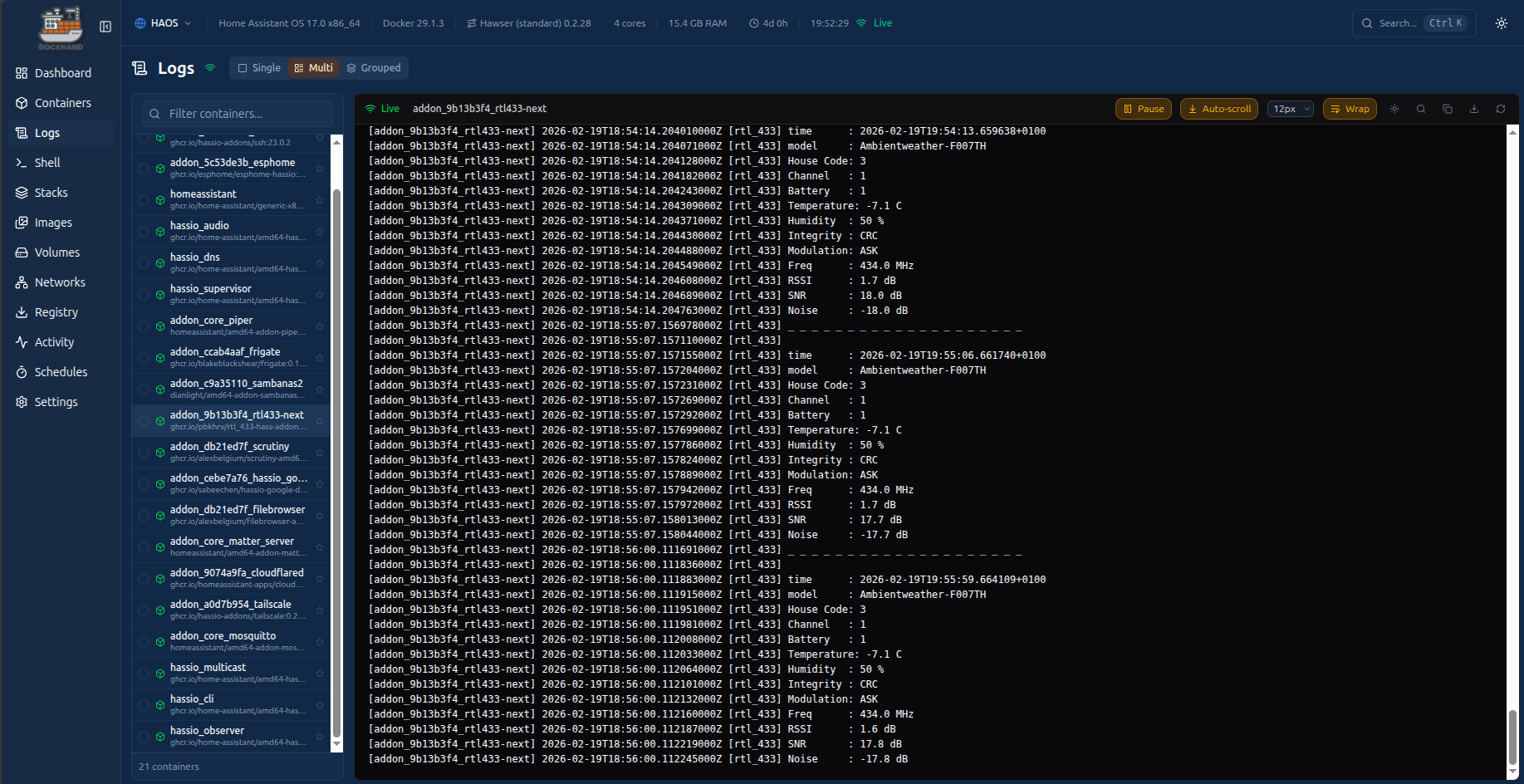Favorite the hassio_dns container star

(x=320, y=263)
